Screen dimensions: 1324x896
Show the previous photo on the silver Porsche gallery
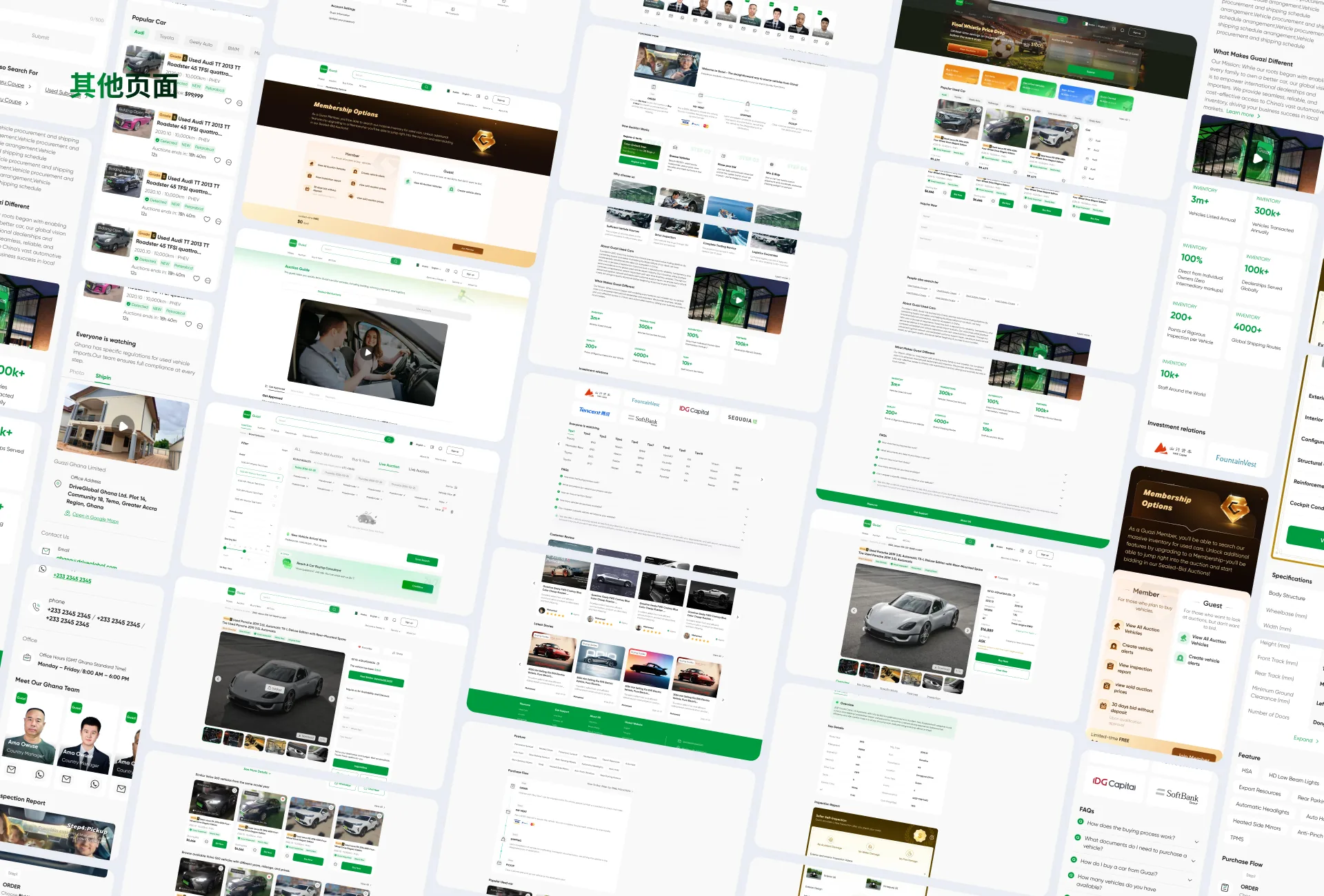coord(854,611)
